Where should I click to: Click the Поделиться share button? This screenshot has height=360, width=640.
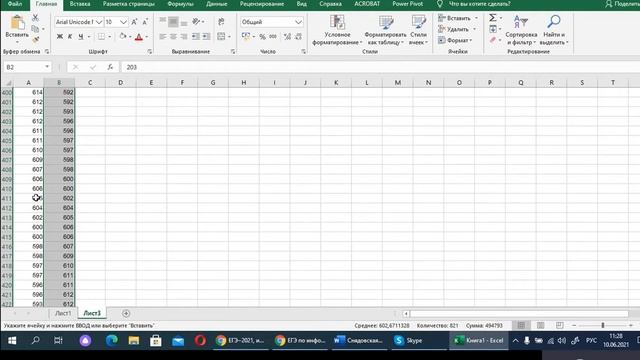[622, 4]
